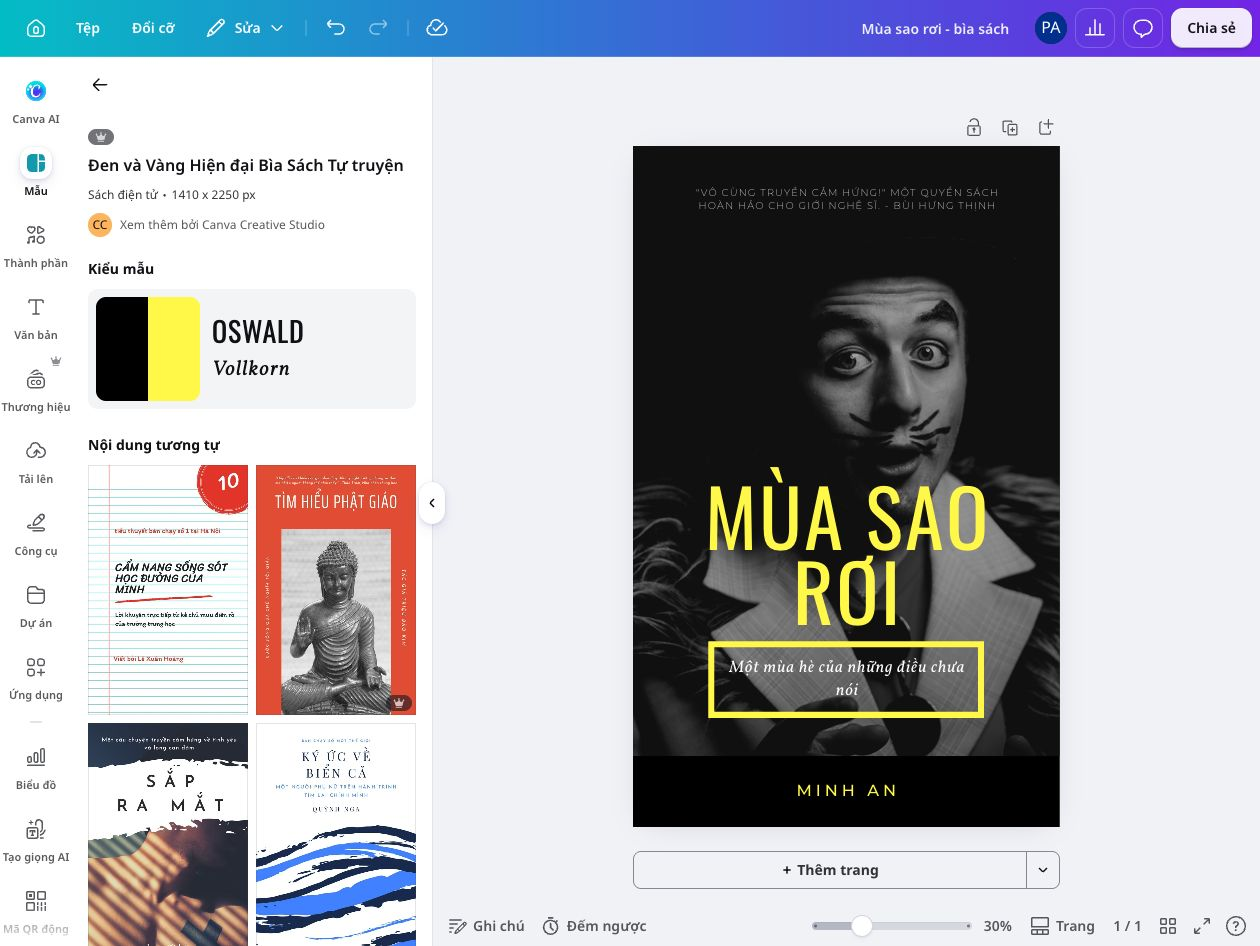Open the Văn bản text tab

(36, 317)
